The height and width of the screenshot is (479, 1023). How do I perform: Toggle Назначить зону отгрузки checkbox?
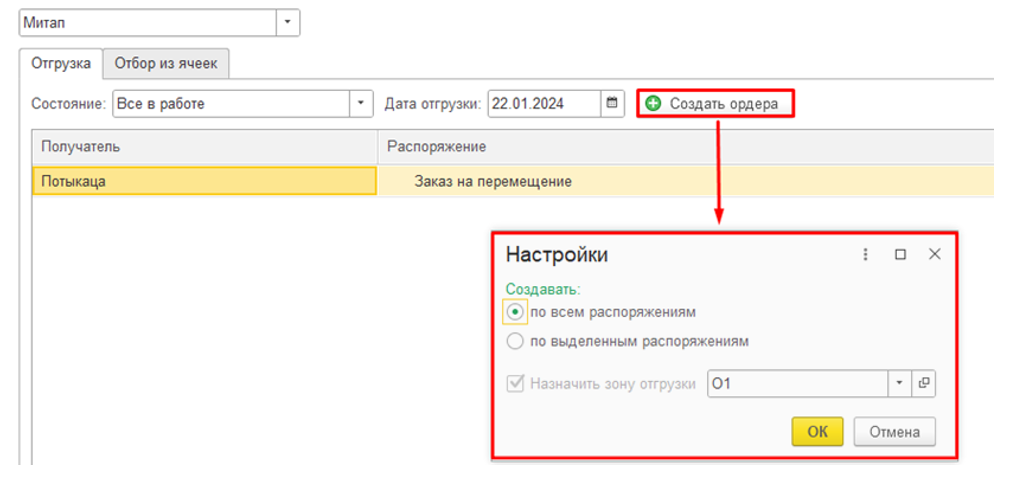[515, 384]
